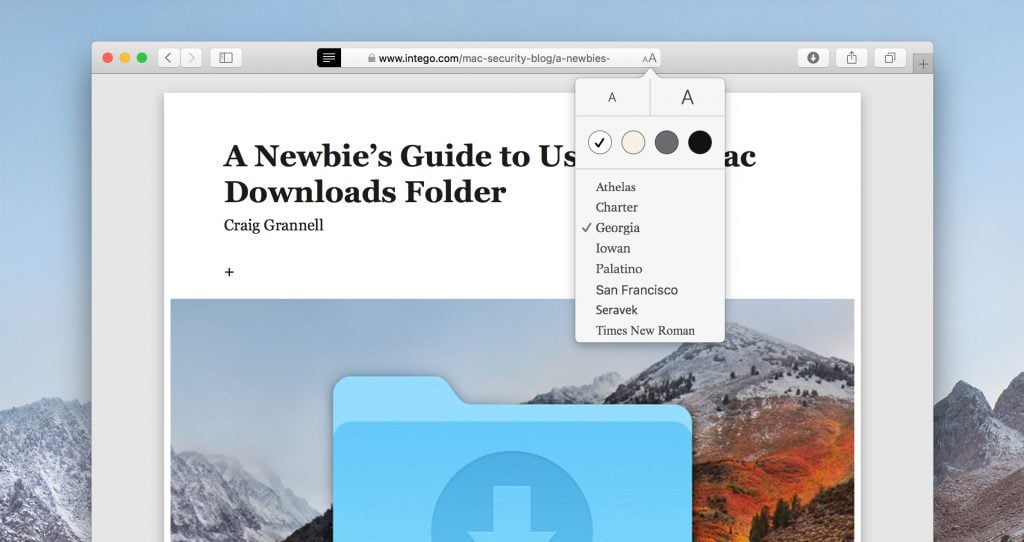Pick the San Francisco font option
The image size is (1024, 542).
coord(637,290)
